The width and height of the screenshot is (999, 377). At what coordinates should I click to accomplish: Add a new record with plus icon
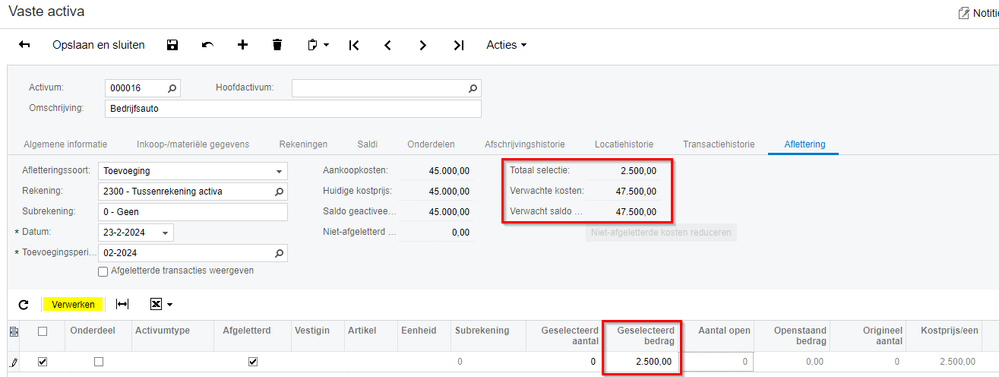(x=243, y=45)
